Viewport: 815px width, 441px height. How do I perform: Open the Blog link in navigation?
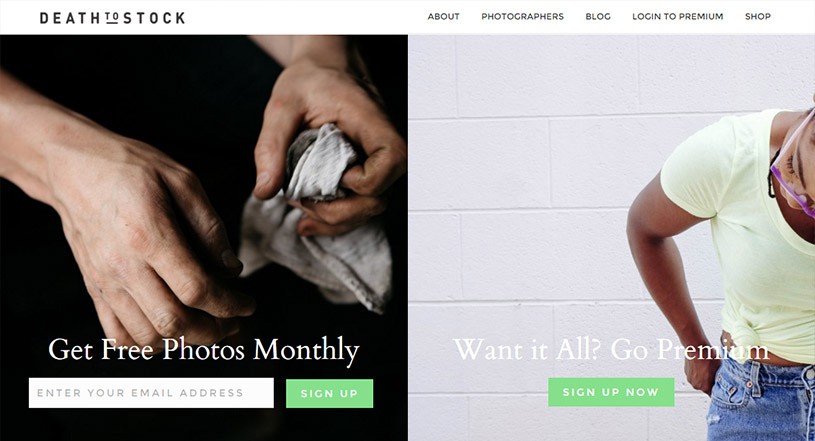(598, 17)
